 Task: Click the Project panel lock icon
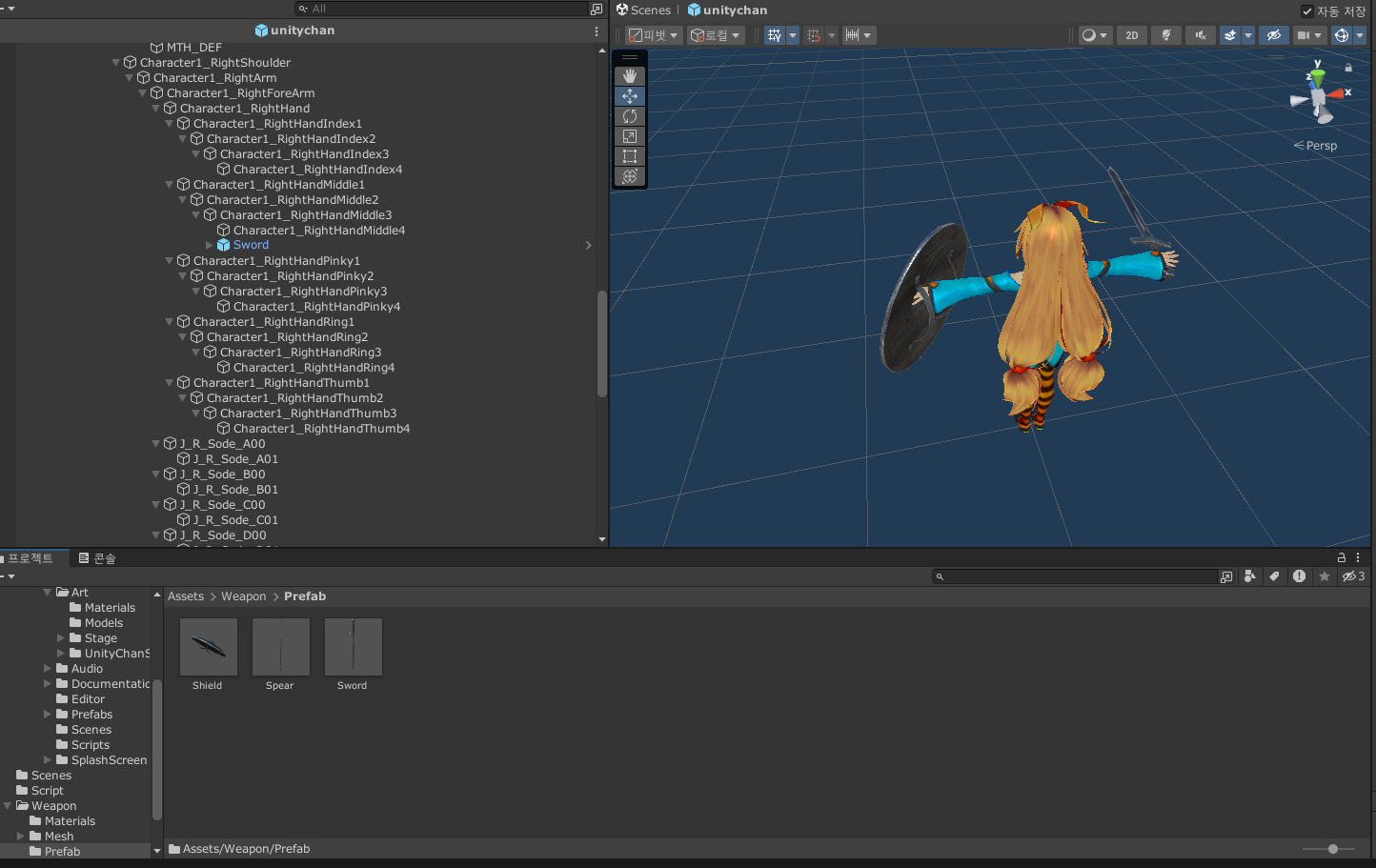(x=1342, y=558)
